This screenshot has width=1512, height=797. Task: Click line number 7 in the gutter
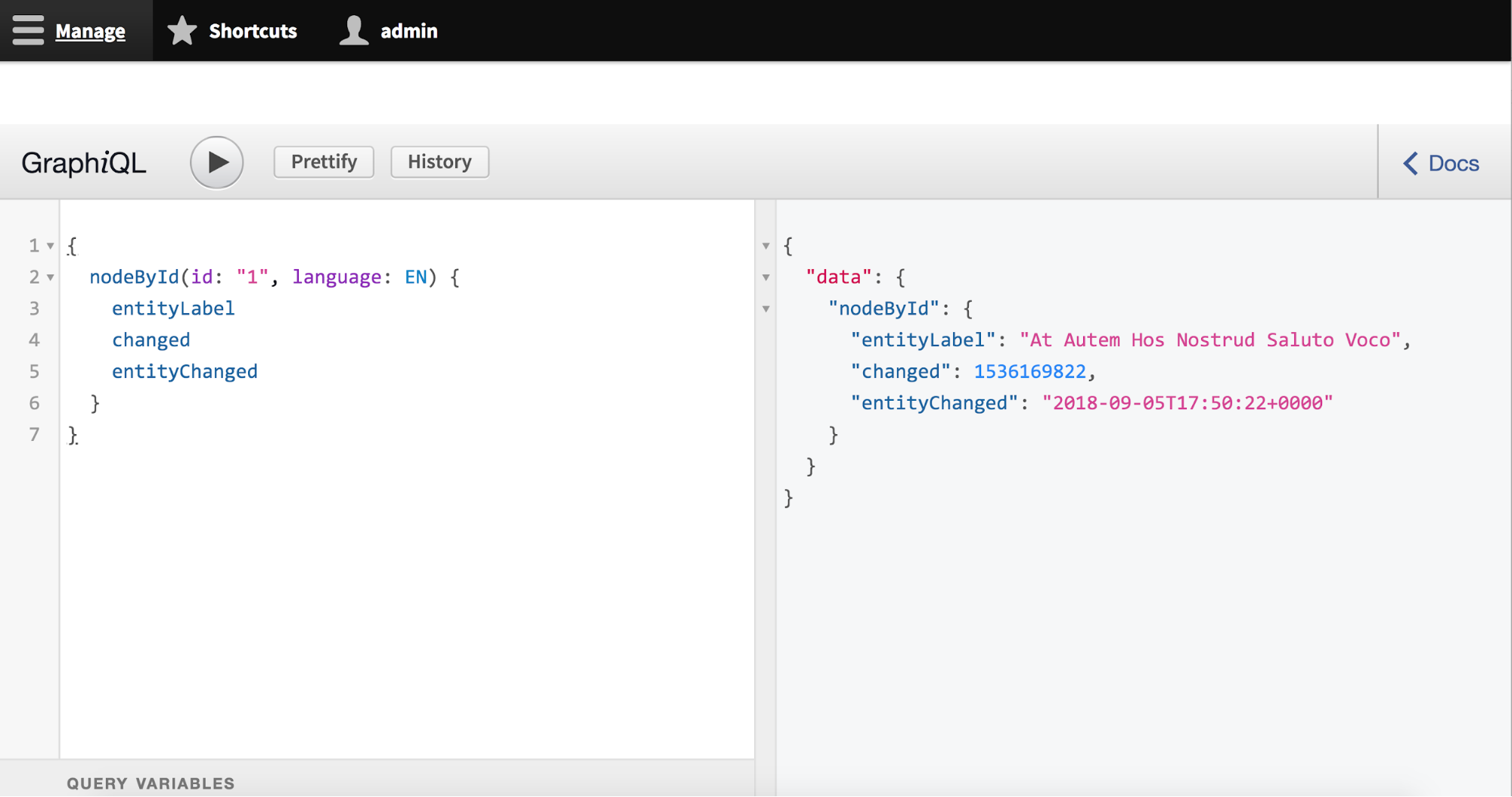(x=34, y=435)
